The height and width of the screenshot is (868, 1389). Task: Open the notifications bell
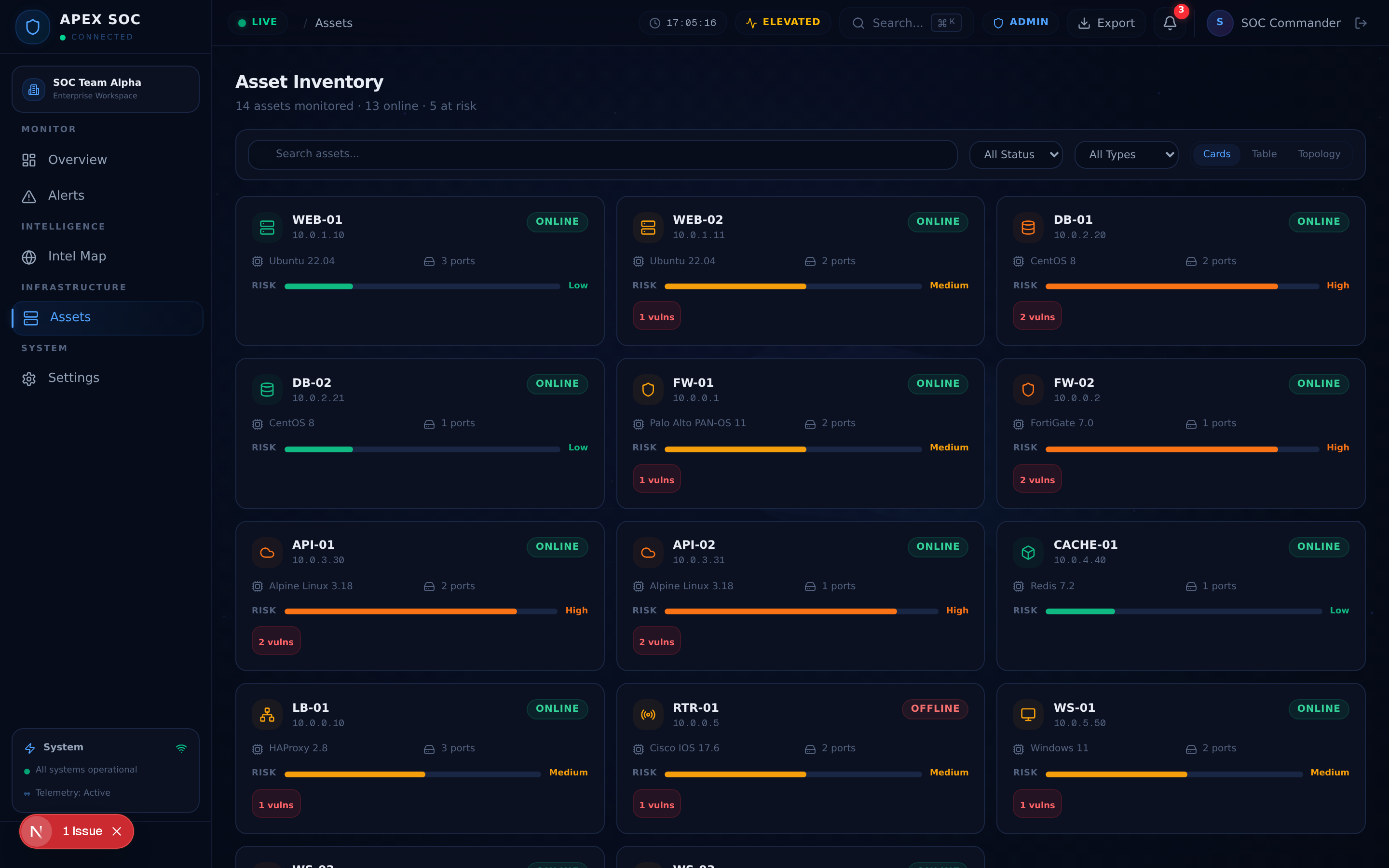1170,23
